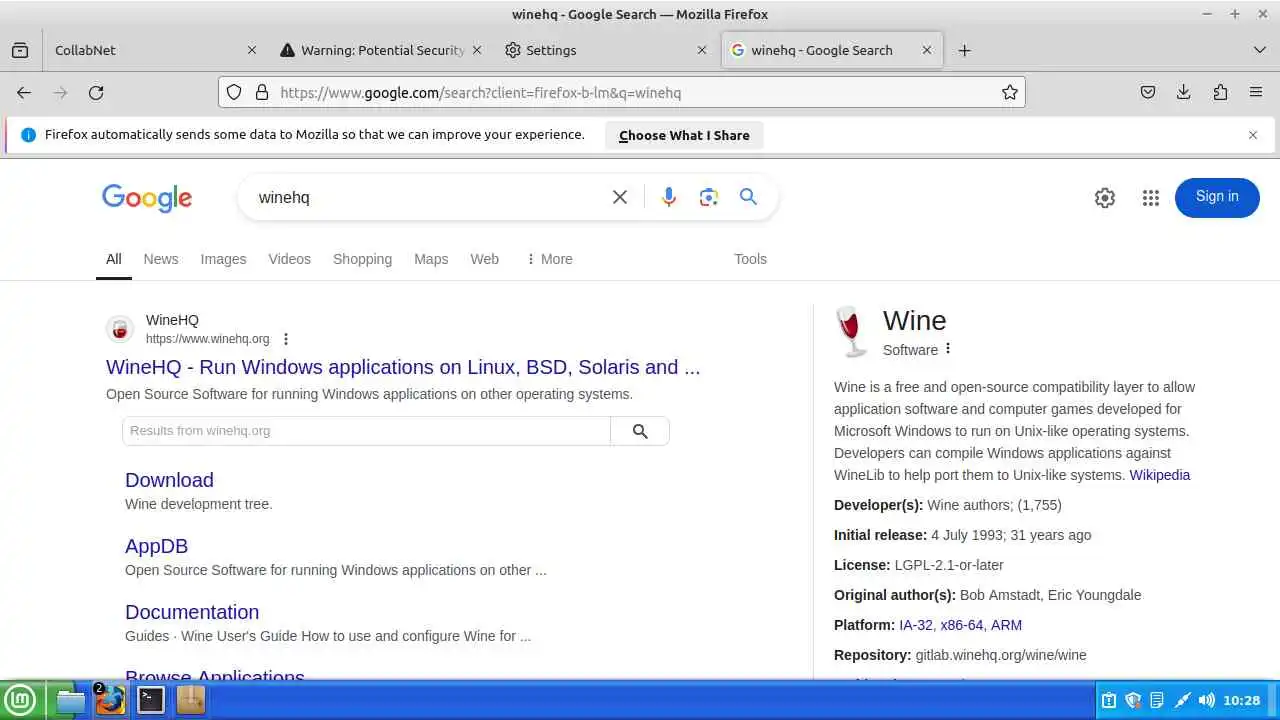Clear the Google search box
Viewport: 1280px width, 720px height.
click(x=620, y=197)
